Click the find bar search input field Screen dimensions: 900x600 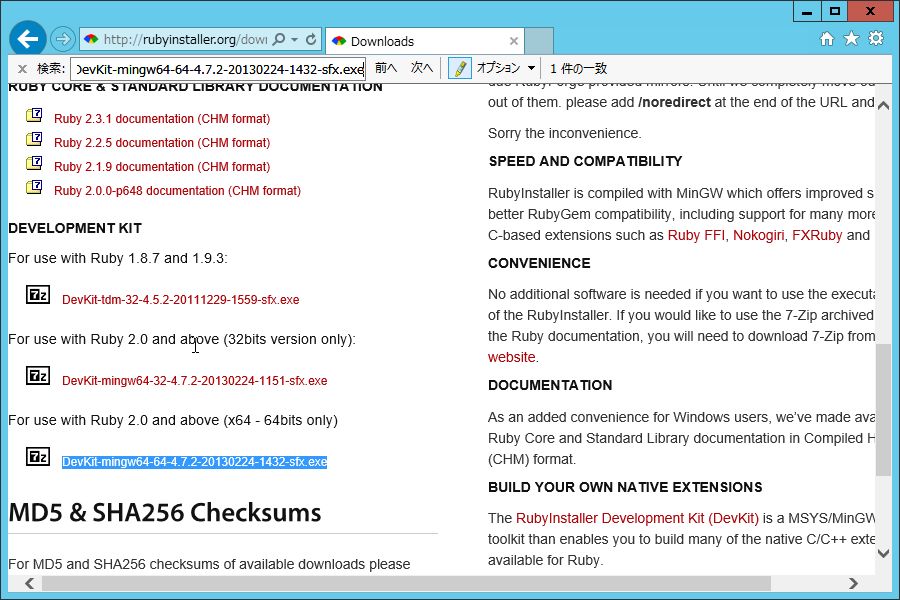coord(218,69)
